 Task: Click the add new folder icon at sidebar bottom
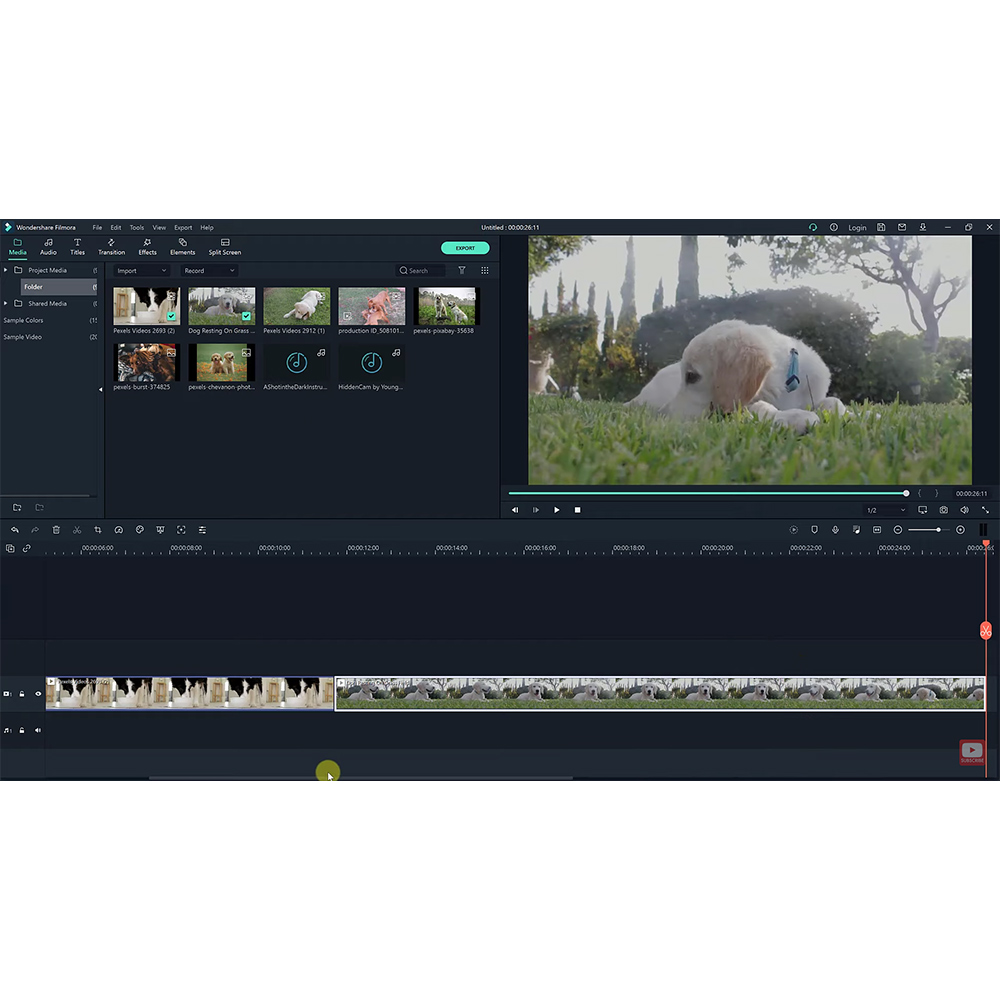17,508
